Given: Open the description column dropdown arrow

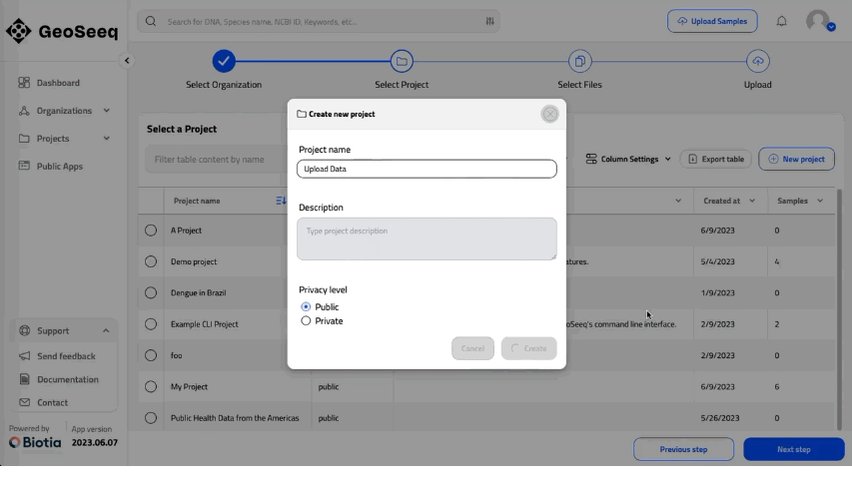Looking at the screenshot, I should [678, 201].
